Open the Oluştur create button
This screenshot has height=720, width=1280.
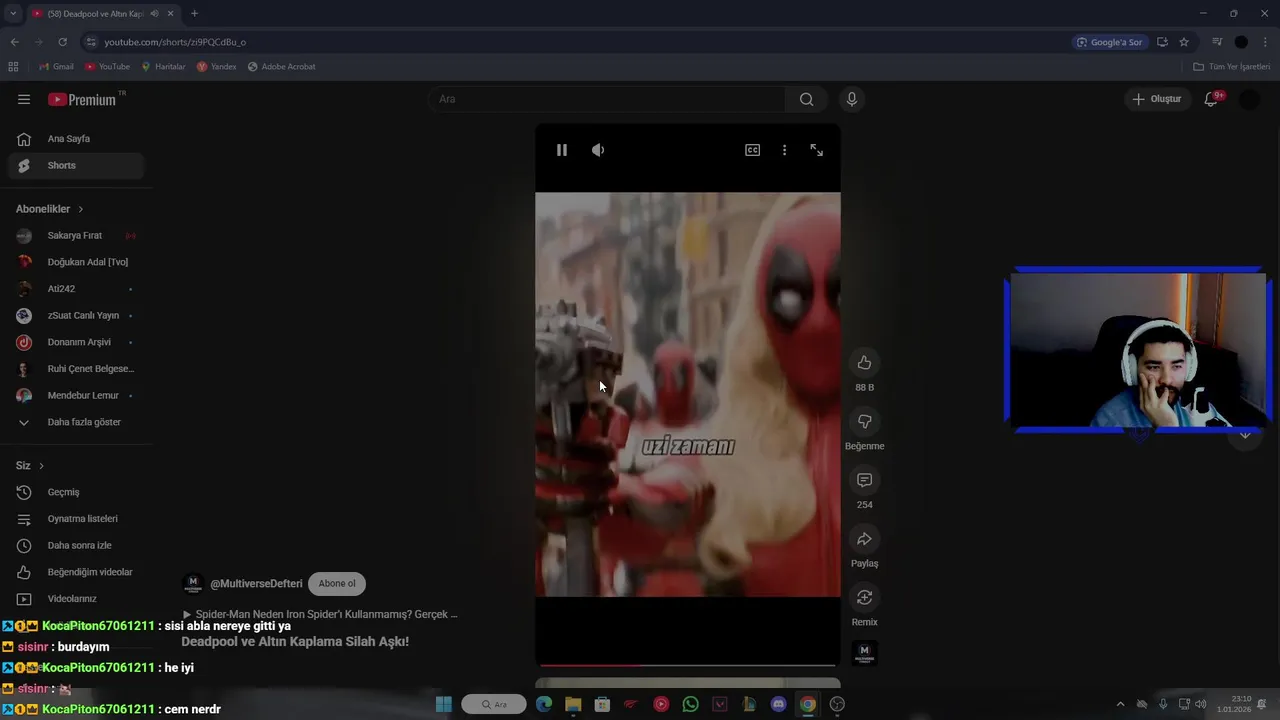tap(1156, 99)
